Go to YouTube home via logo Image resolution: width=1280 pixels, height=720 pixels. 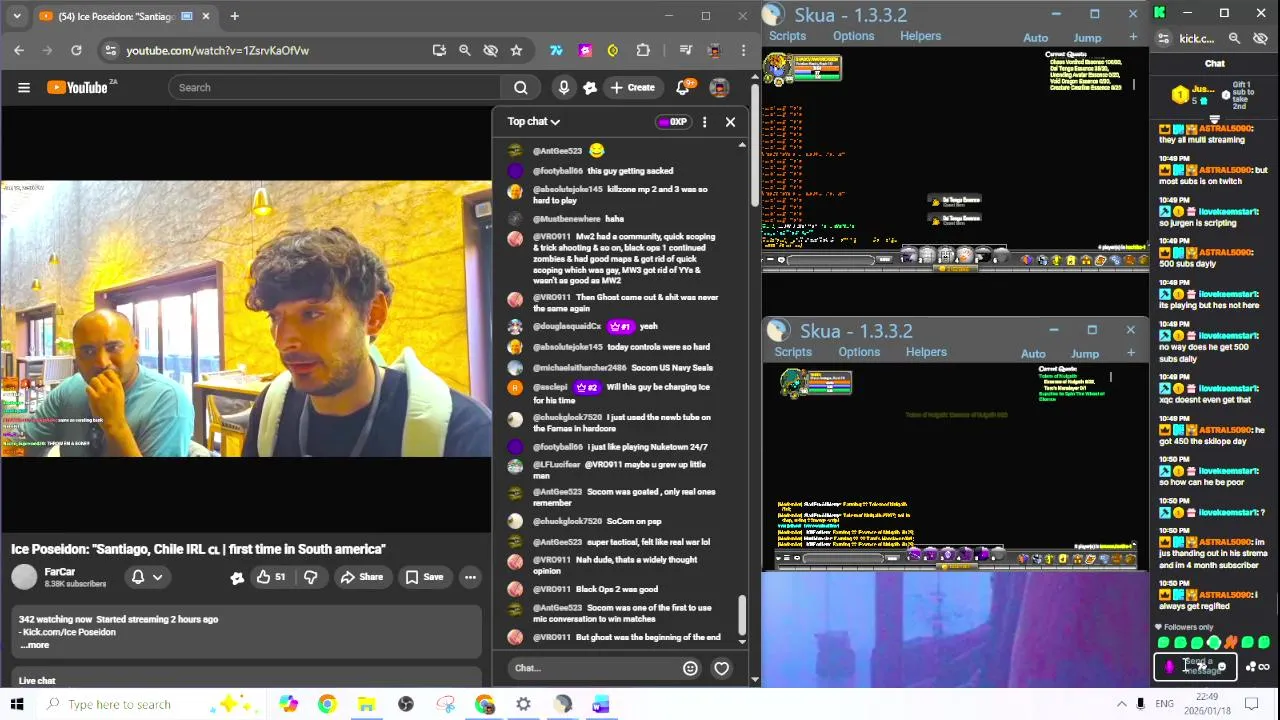(x=77, y=88)
